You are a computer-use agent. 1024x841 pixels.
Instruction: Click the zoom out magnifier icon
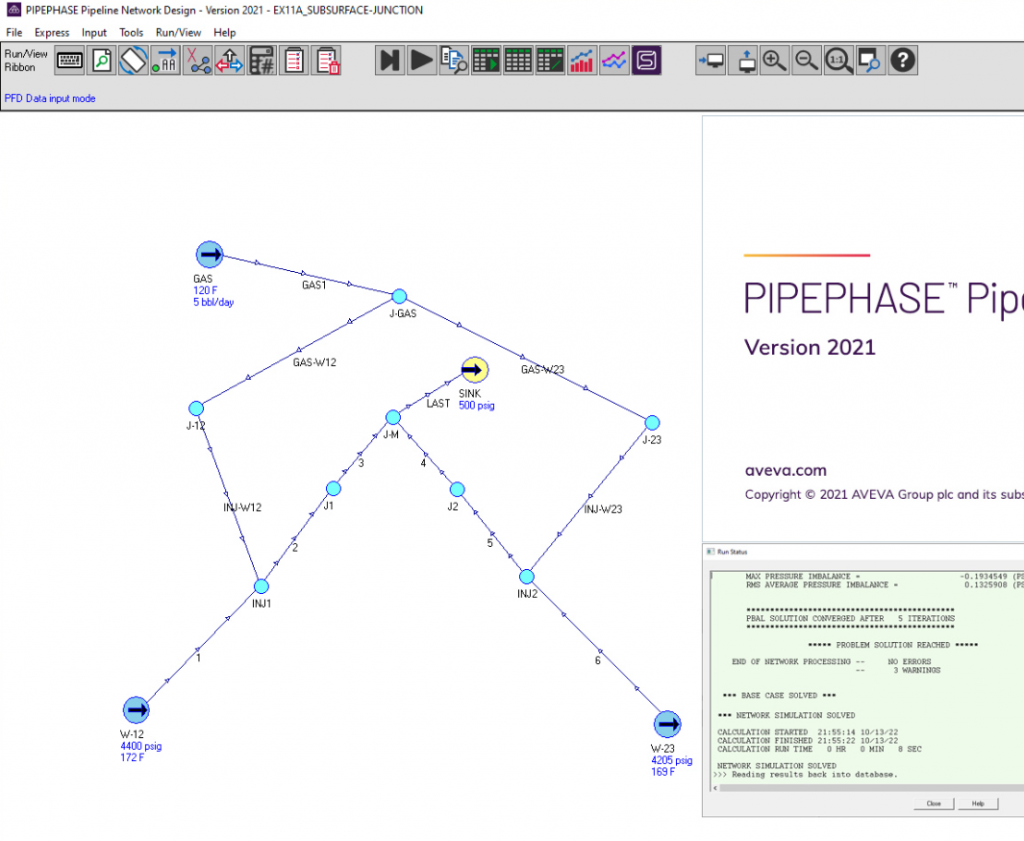pos(807,61)
